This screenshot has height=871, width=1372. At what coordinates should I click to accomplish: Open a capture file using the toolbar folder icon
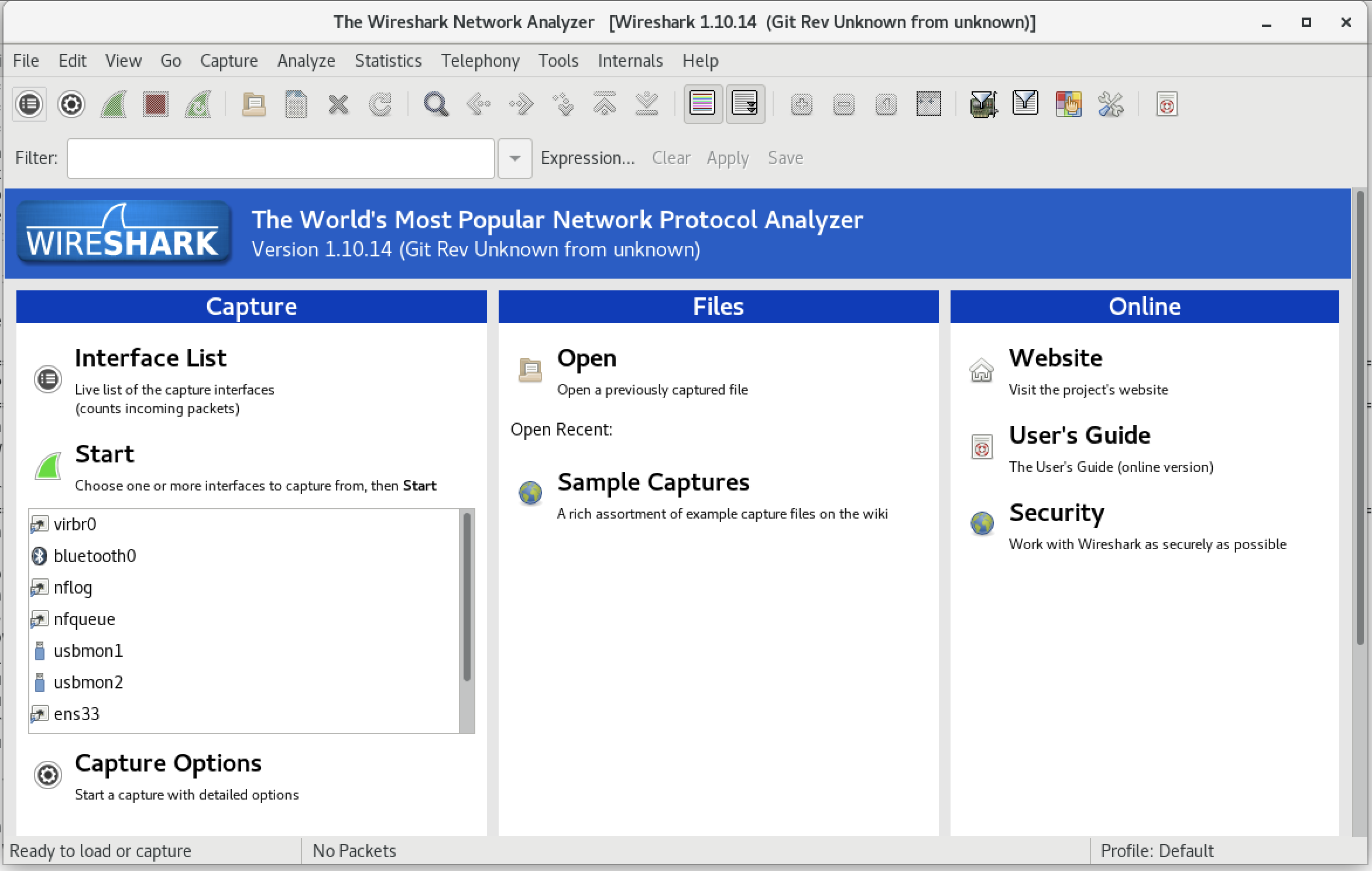(x=253, y=105)
